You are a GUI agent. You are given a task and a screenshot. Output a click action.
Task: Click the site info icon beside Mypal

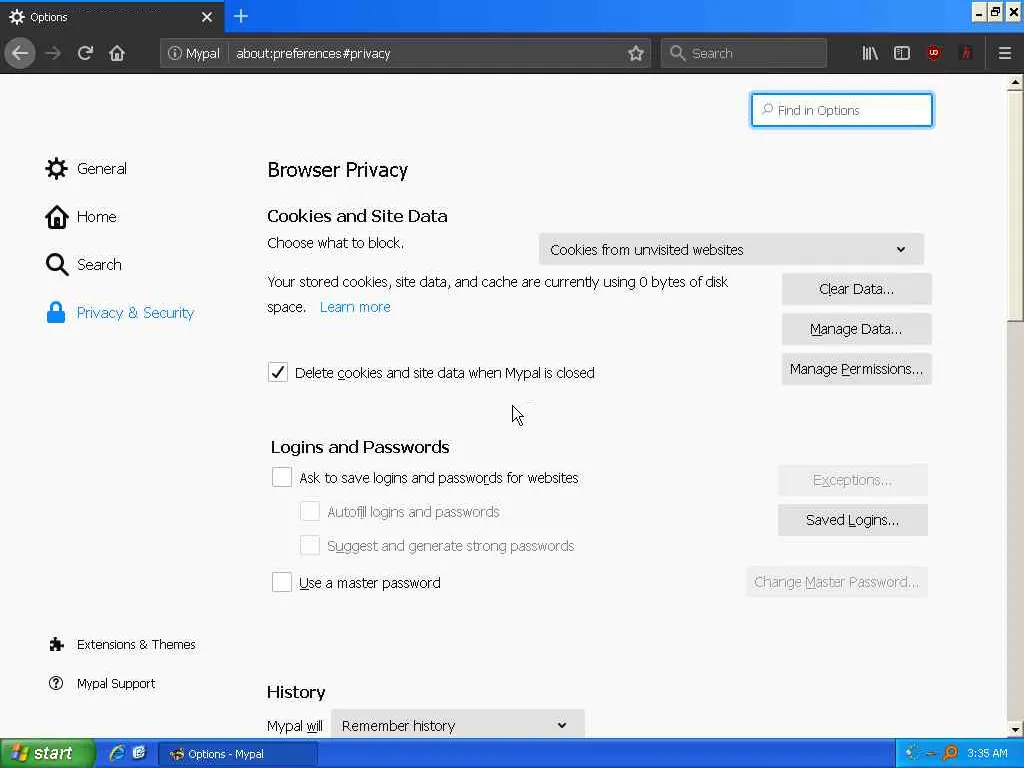point(174,53)
